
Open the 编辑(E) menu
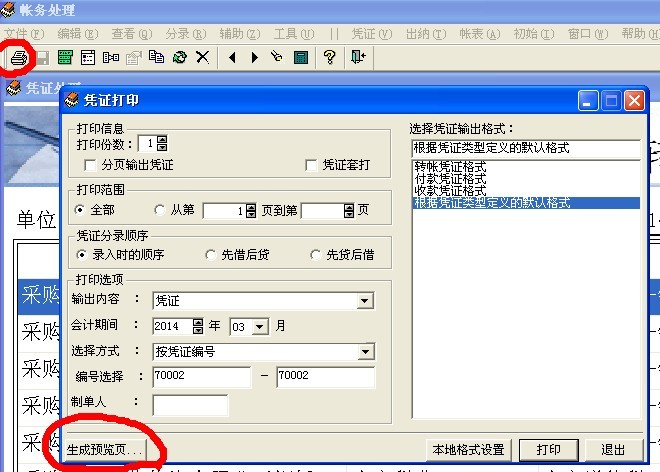coord(78,34)
